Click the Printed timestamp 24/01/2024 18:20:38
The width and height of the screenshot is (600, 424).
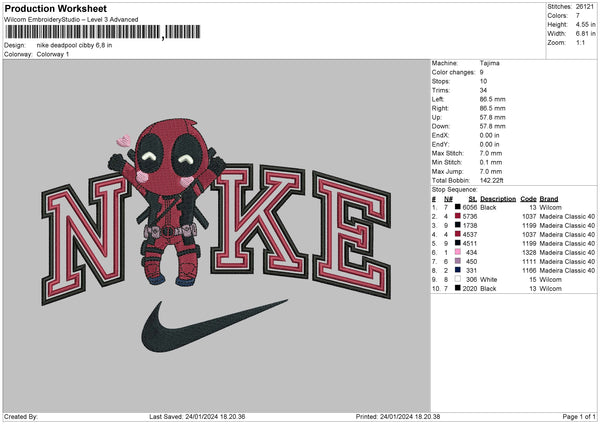(410, 416)
